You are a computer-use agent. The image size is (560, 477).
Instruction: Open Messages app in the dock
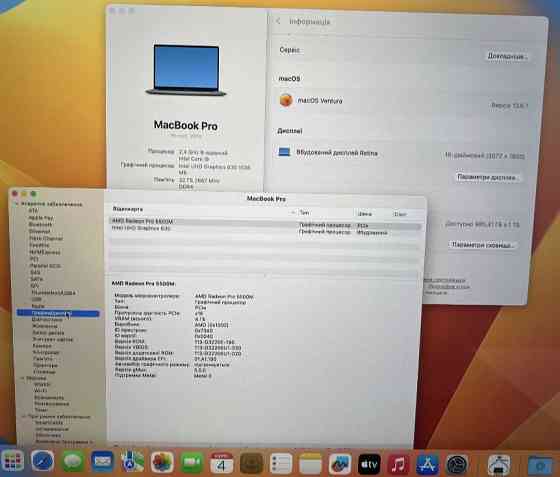coord(73,462)
